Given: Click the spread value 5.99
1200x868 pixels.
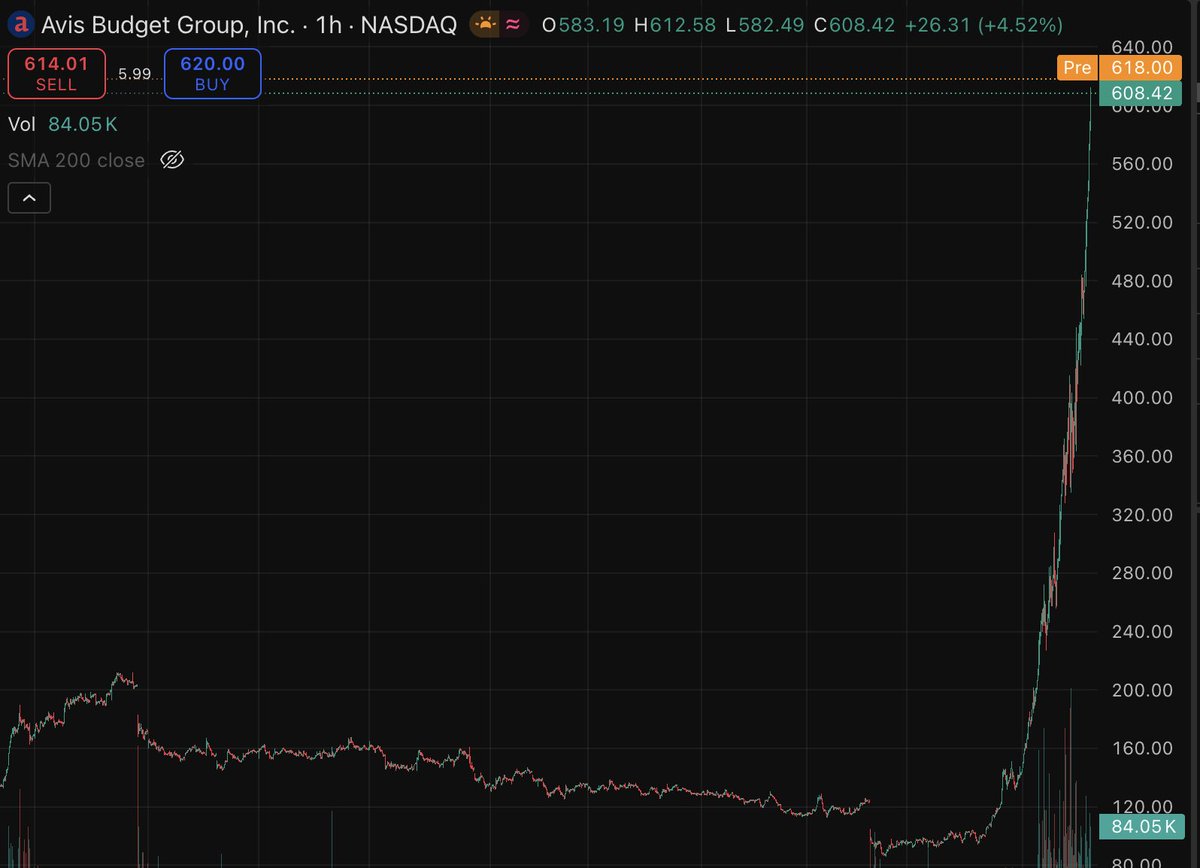Looking at the screenshot, I should click(134, 74).
